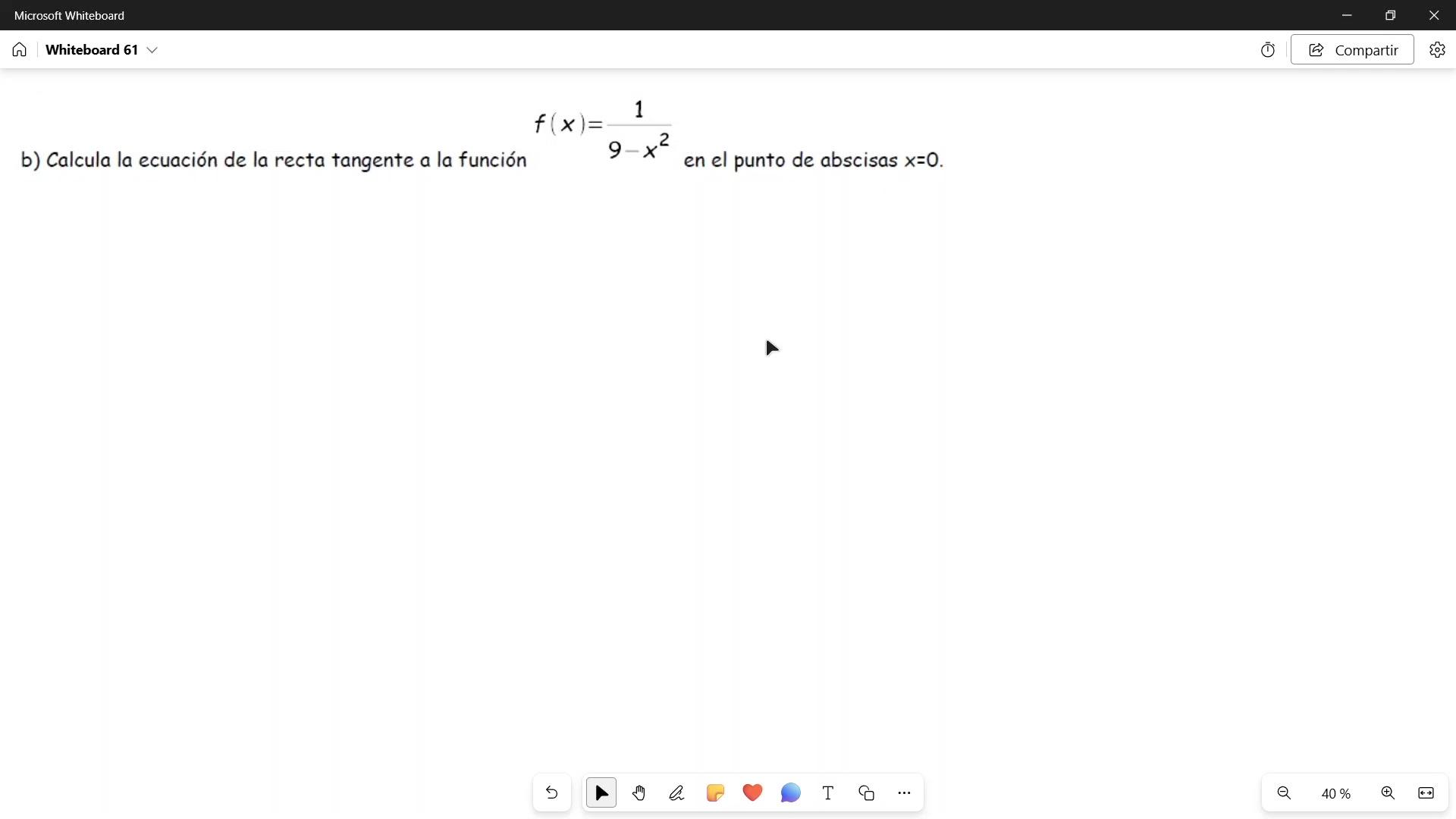Zoom in on the canvas

click(x=1388, y=793)
